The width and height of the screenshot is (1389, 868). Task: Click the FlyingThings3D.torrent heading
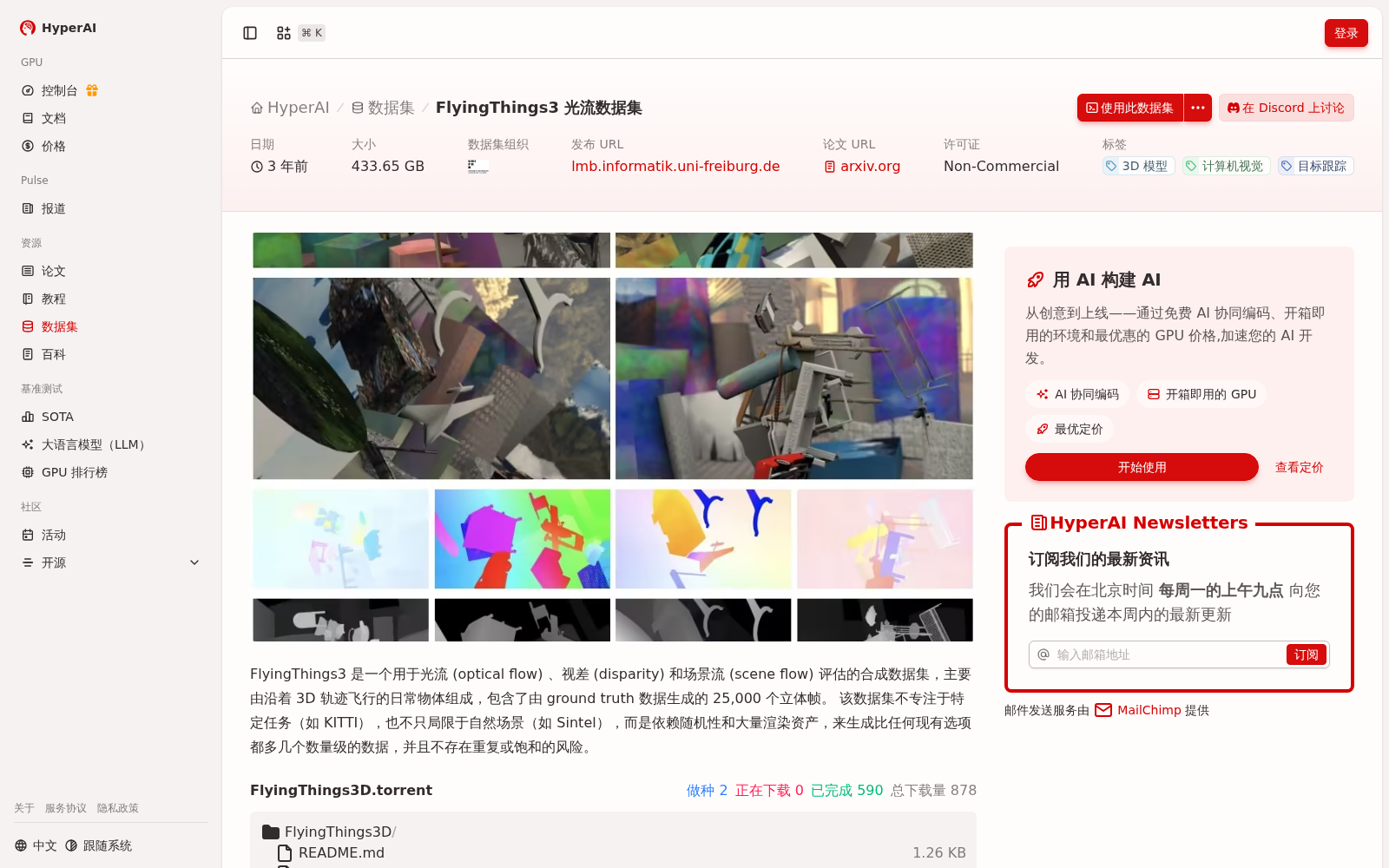(x=341, y=790)
